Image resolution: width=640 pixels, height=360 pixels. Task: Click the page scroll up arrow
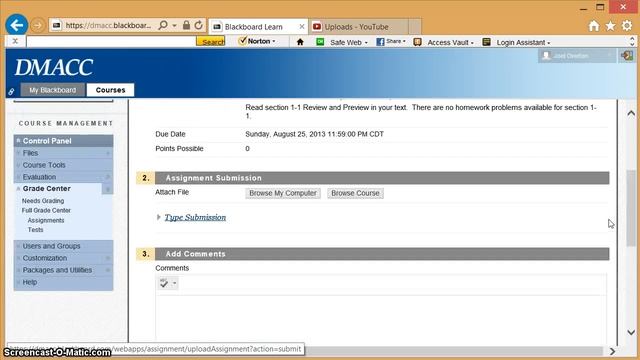631,113
